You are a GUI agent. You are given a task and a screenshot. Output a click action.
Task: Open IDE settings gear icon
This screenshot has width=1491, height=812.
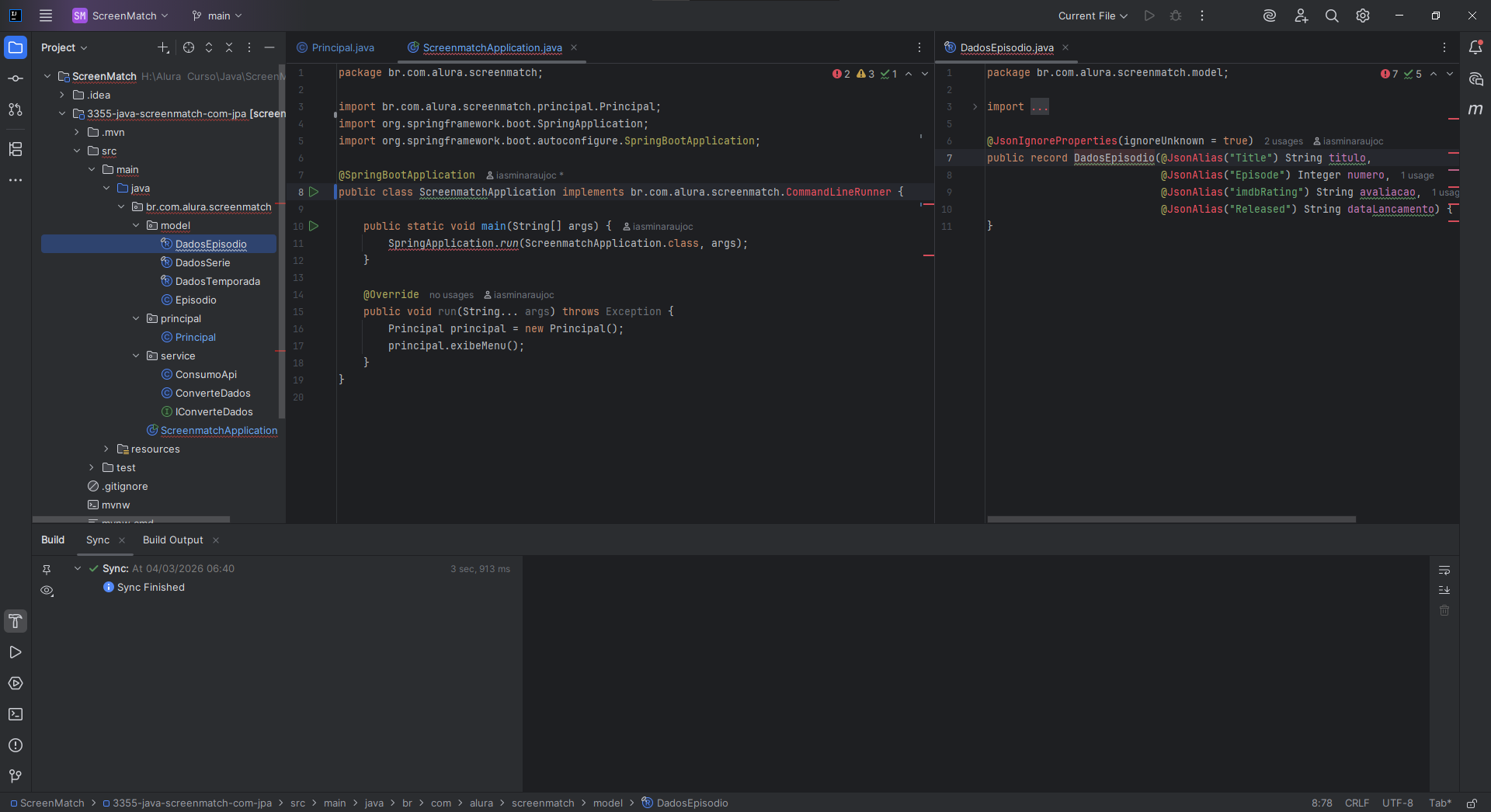point(1363,16)
